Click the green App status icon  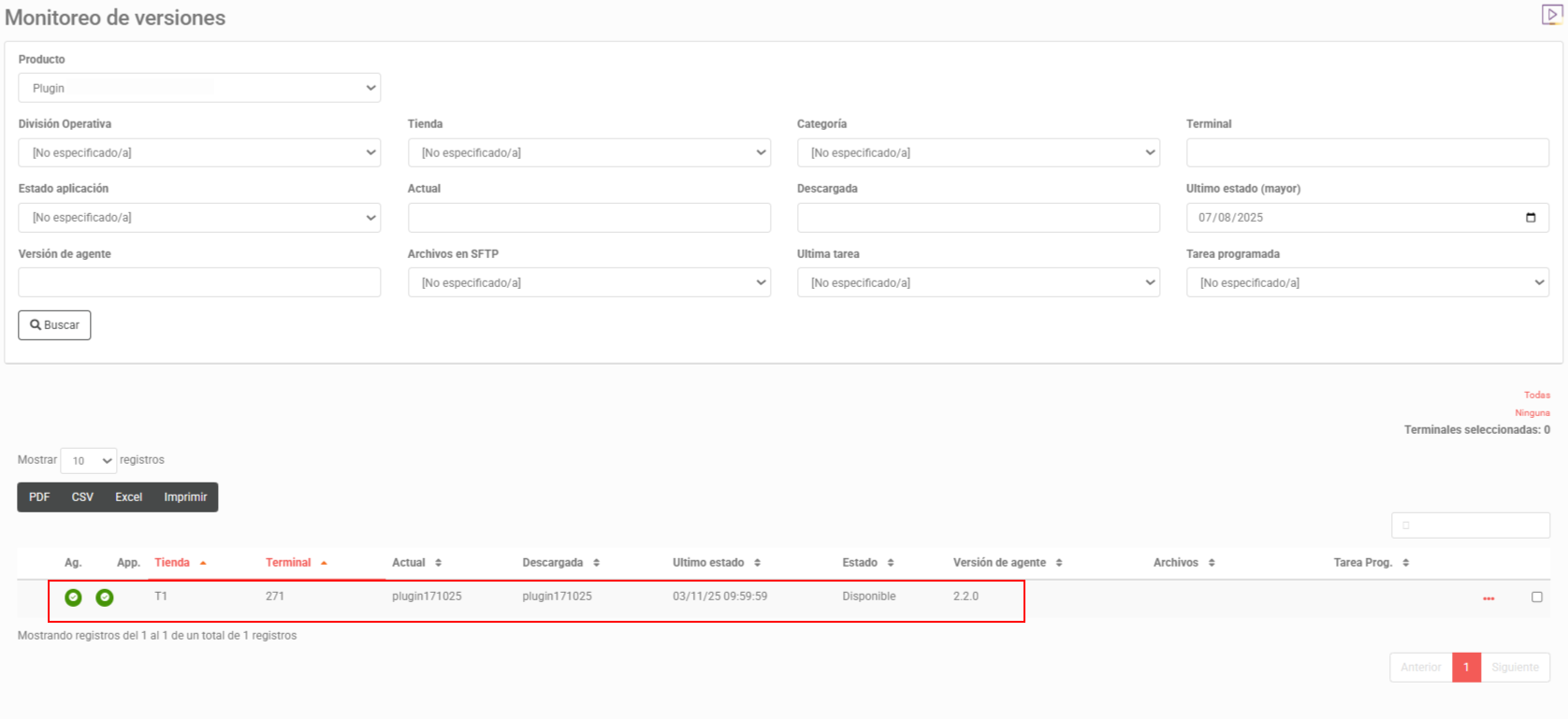tap(105, 597)
